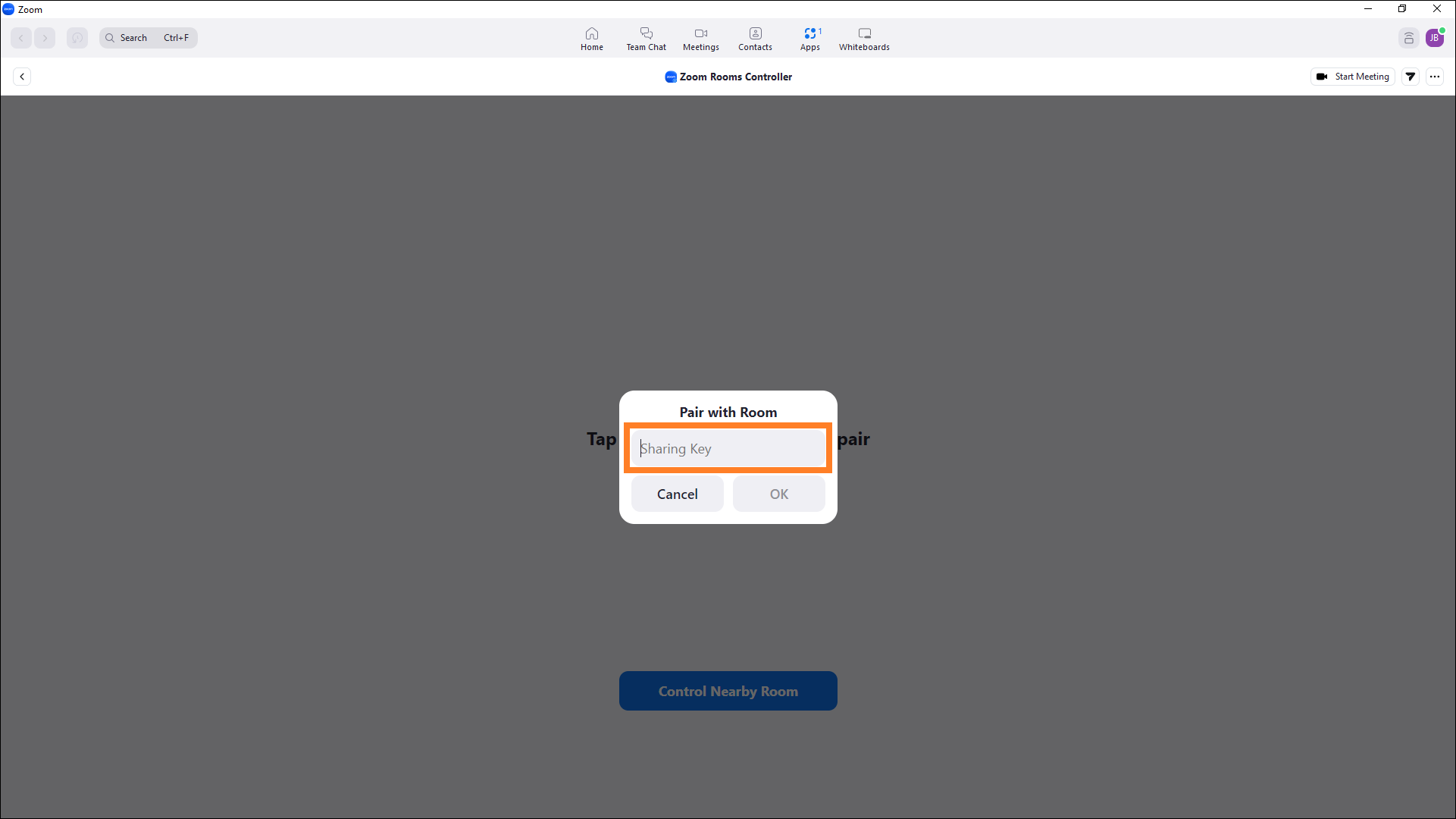Viewport: 1456px width, 819px height.
Task: Navigate back with toolbar back arrow
Action: pyautogui.click(x=21, y=38)
